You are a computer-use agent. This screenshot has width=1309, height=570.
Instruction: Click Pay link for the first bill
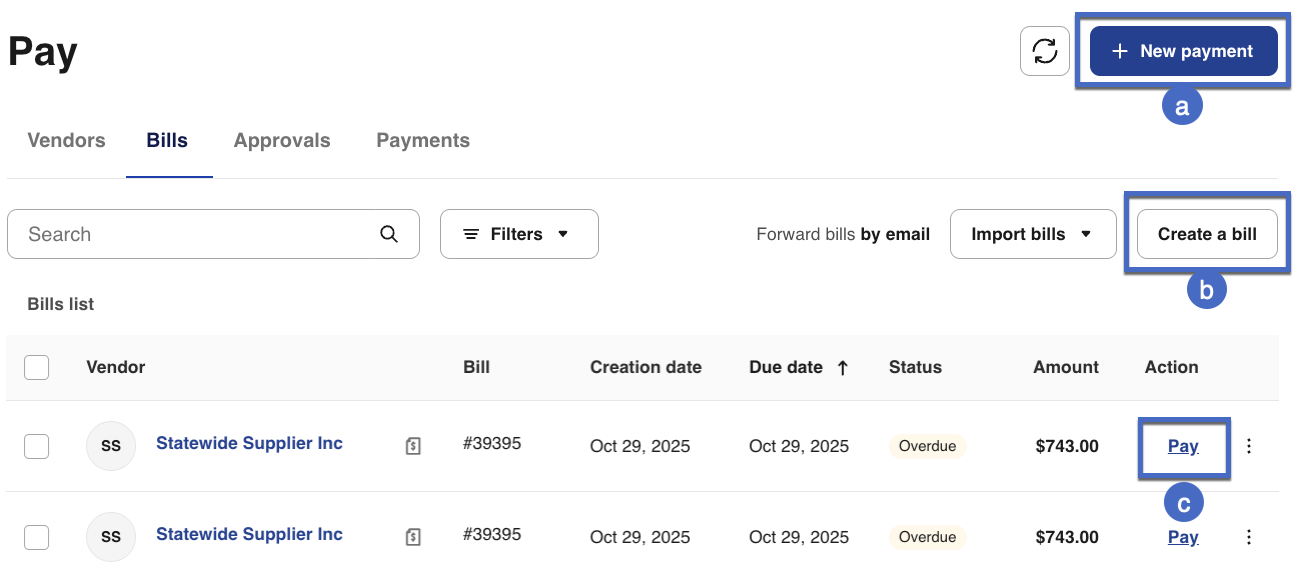tap(1183, 446)
